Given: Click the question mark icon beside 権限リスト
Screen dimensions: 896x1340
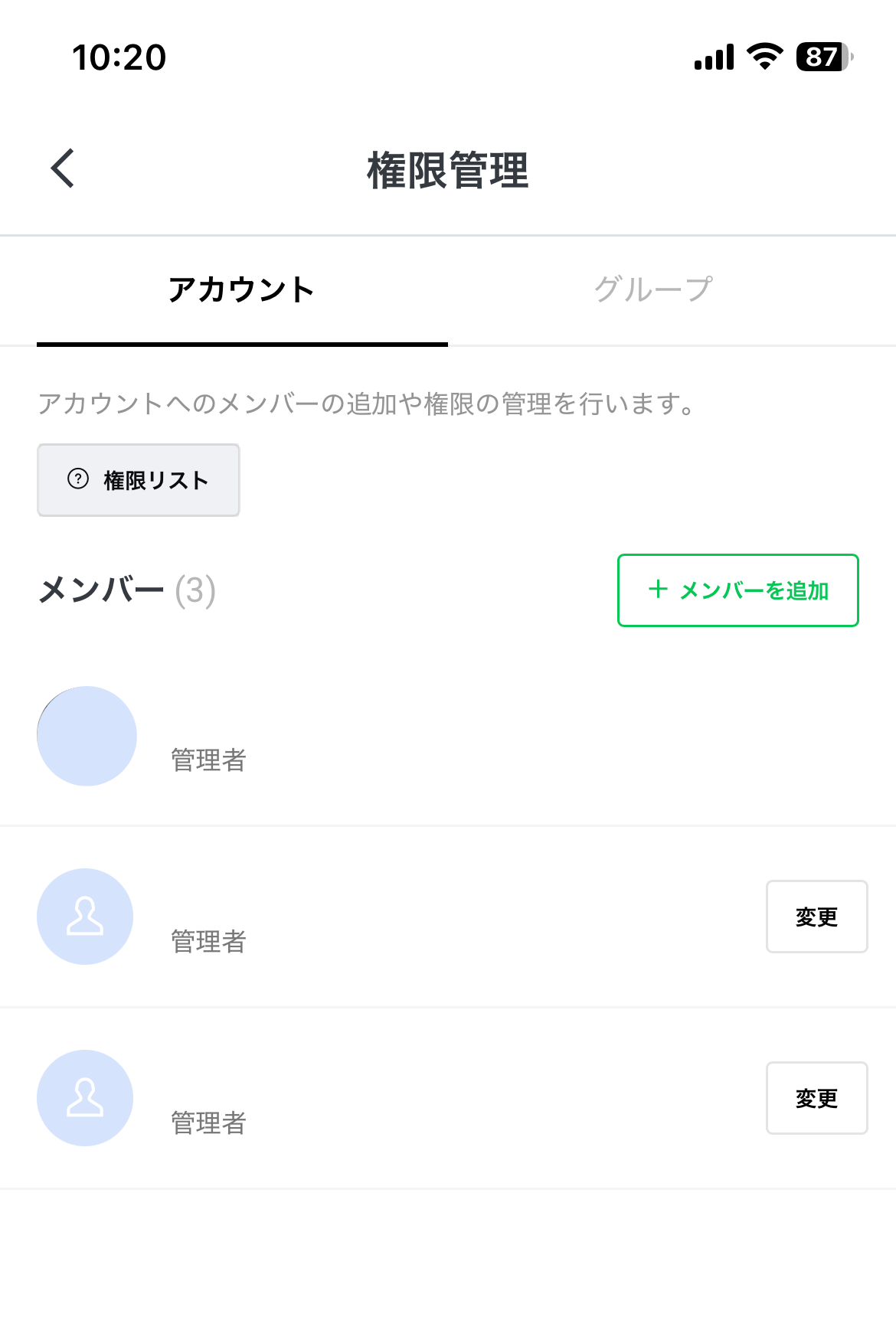Looking at the screenshot, I should click(x=78, y=479).
